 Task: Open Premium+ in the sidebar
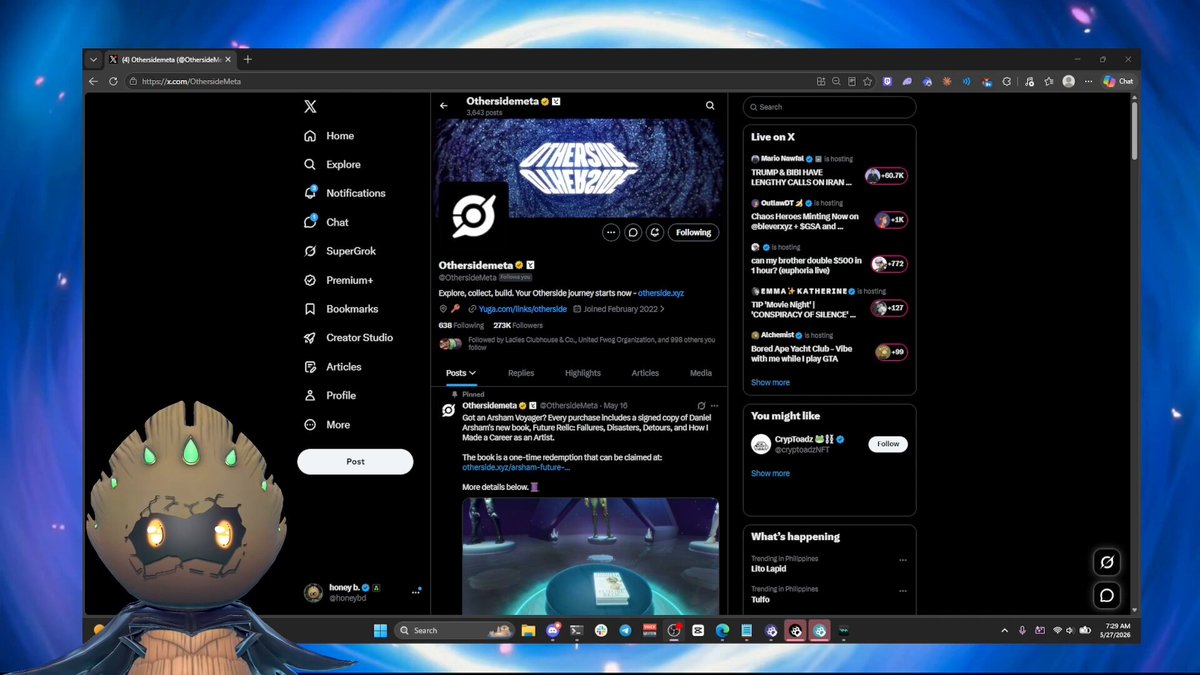pyautogui.click(x=338, y=280)
